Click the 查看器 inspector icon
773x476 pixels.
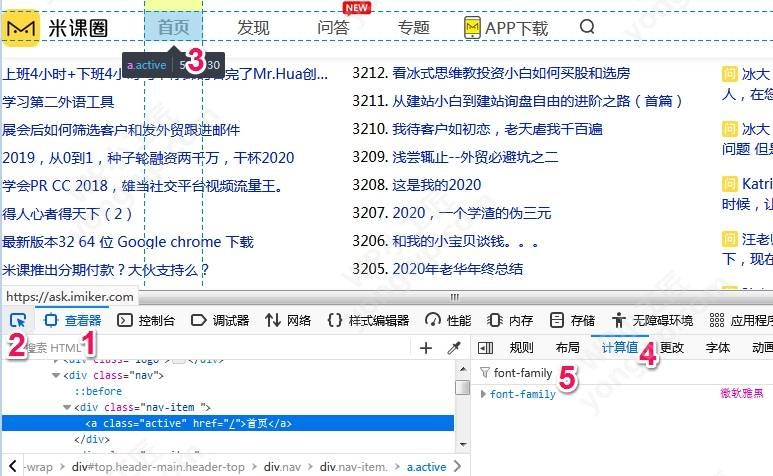tap(51, 321)
